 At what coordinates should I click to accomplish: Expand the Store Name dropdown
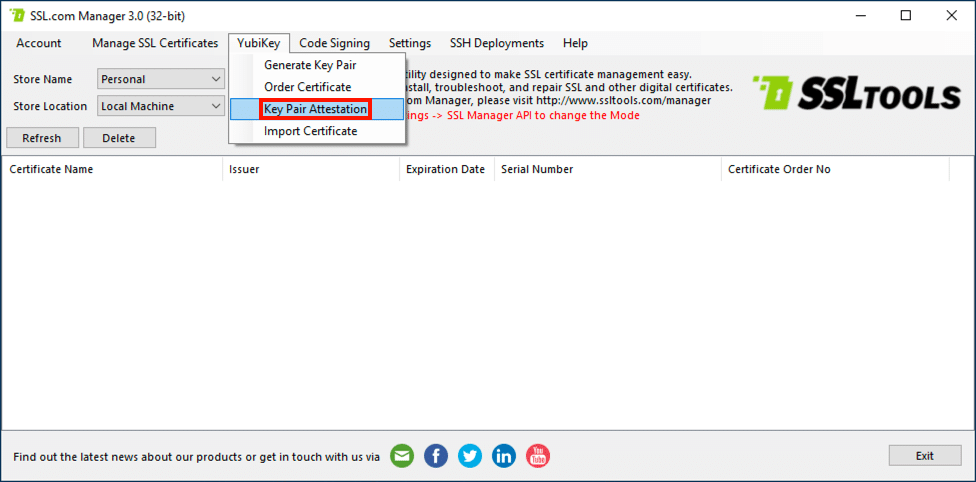(x=161, y=79)
